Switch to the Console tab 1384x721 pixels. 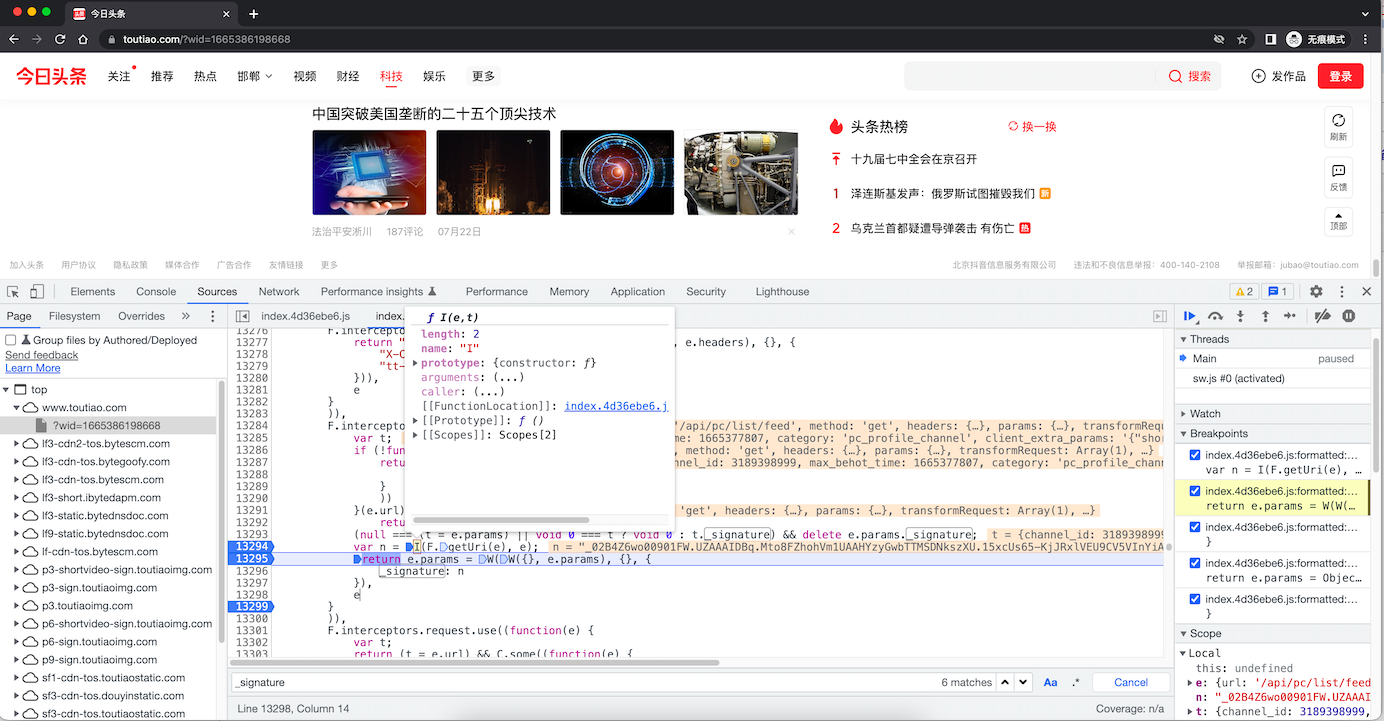click(x=156, y=292)
